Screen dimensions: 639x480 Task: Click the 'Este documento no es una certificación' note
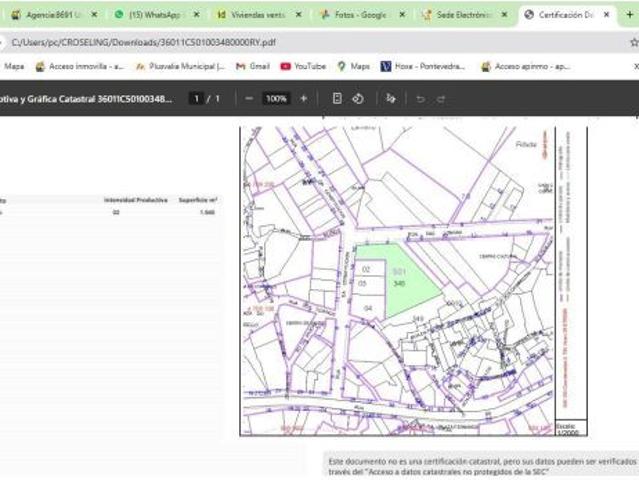click(x=482, y=467)
